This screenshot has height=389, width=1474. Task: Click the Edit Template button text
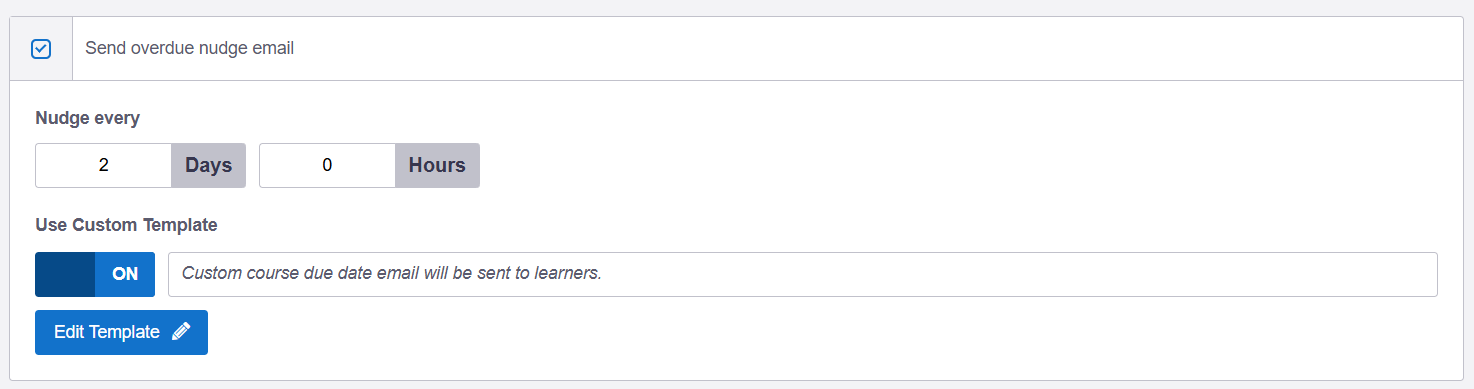(107, 332)
